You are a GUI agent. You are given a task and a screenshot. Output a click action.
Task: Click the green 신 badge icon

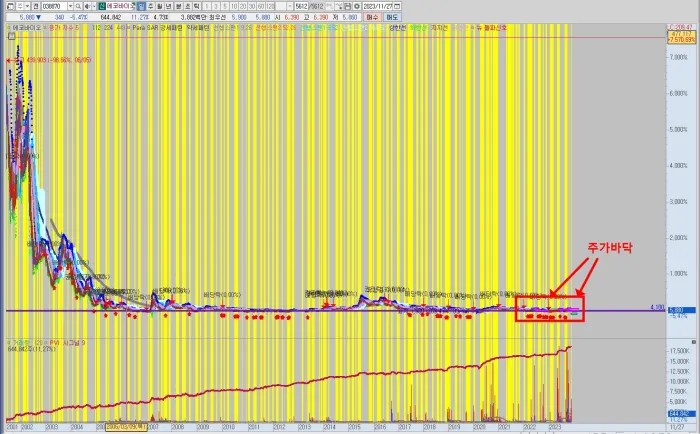click(x=102, y=6)
